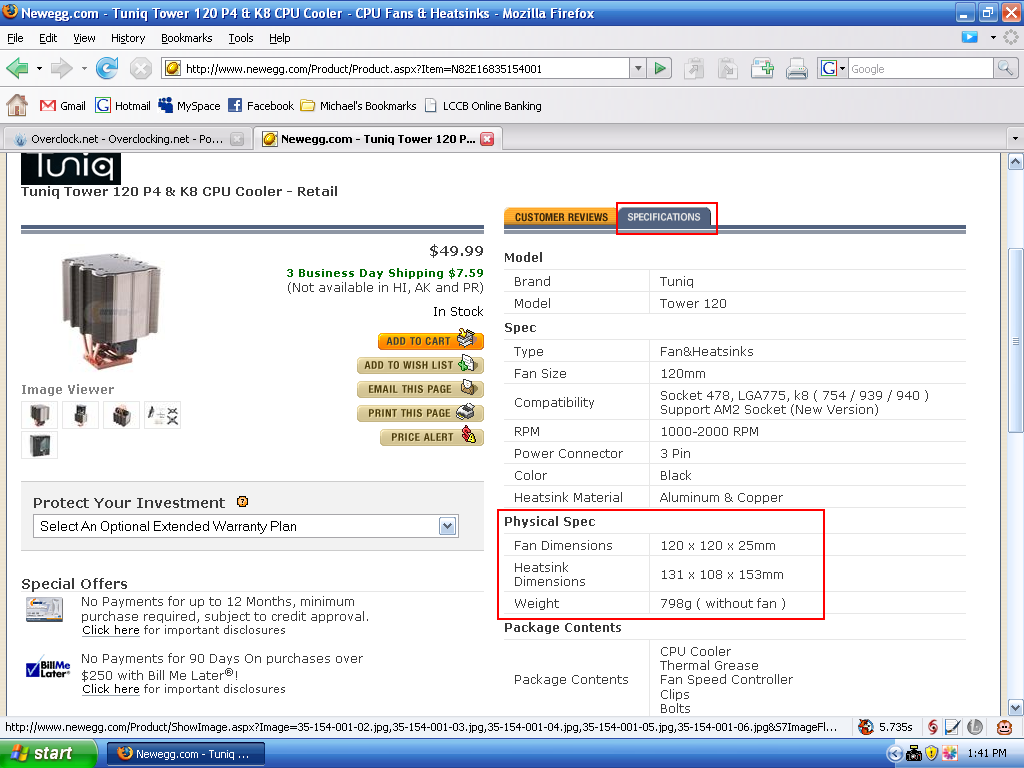Click the grey round icon in the status bar
The width and height of the screenshot is (1024, 768).
(975, 727)
